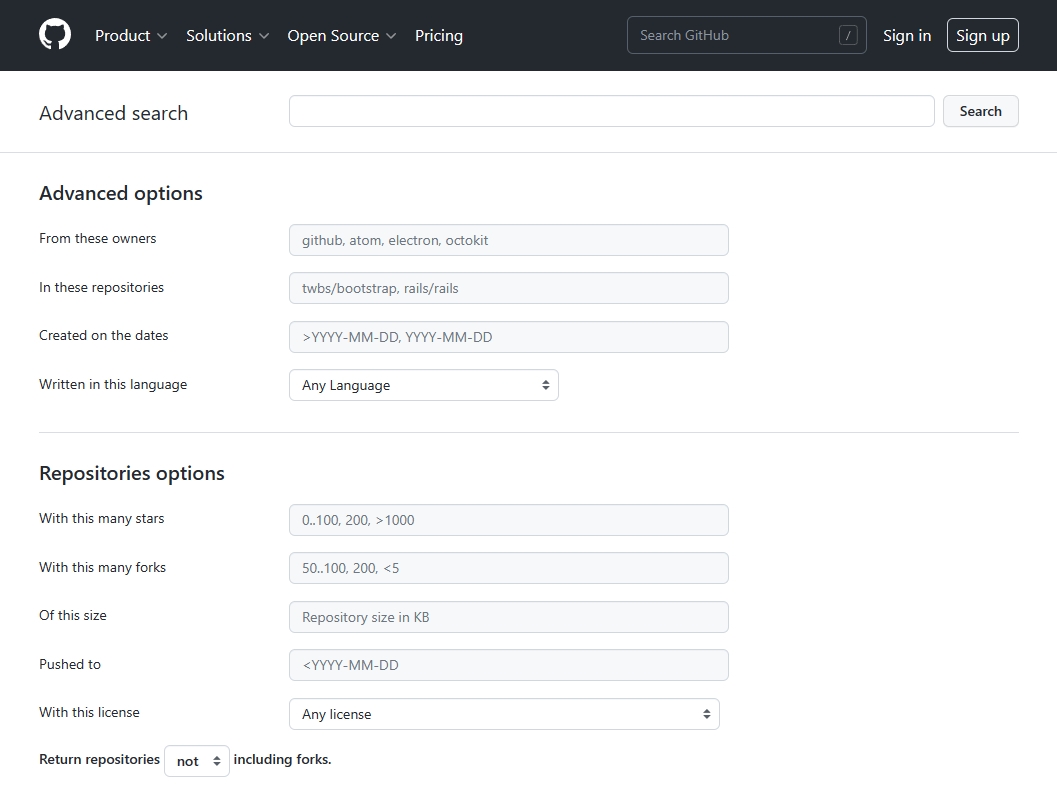Click the Sign in link

pos(906,35)
